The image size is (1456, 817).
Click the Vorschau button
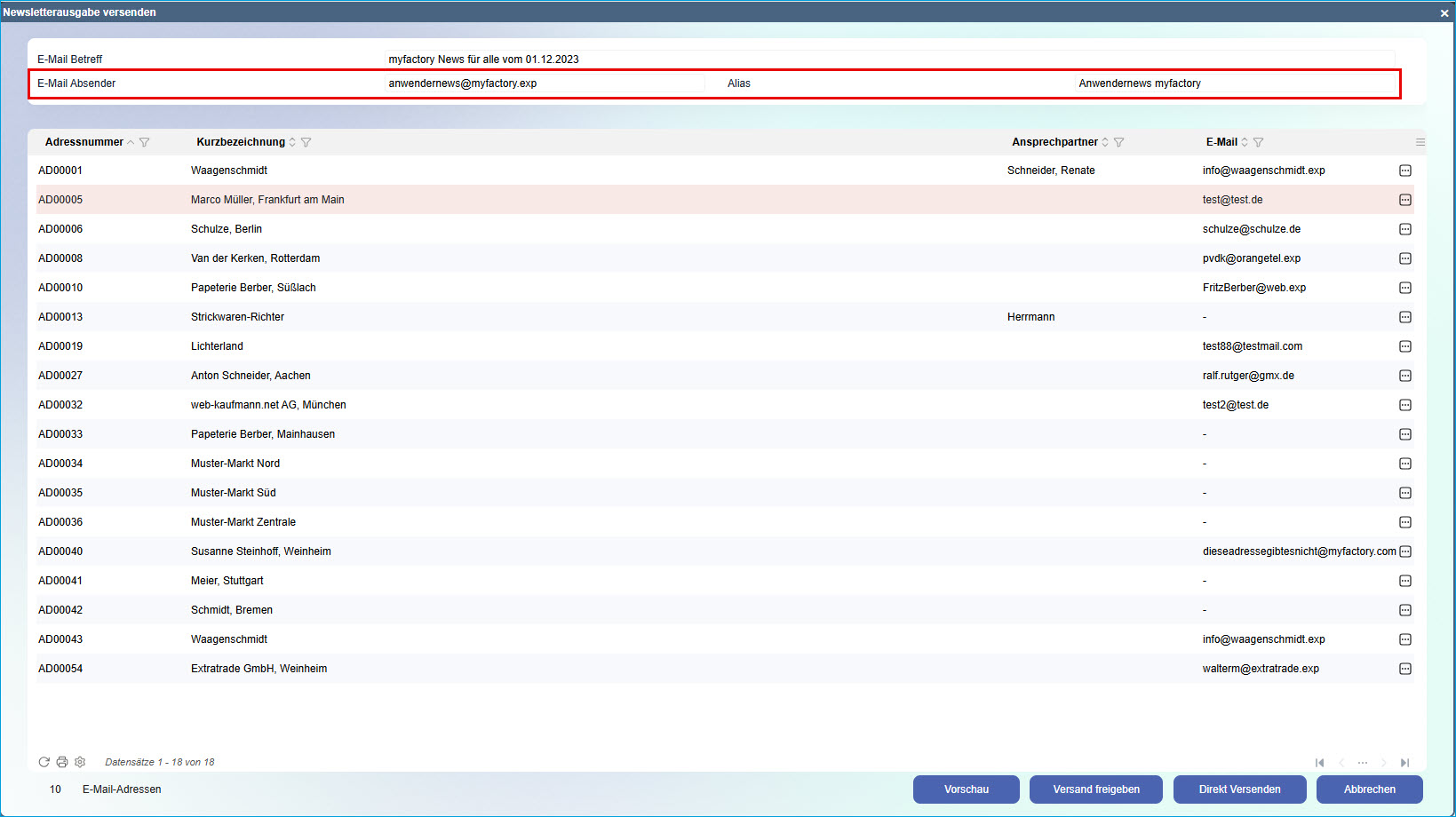coord(966,789)
